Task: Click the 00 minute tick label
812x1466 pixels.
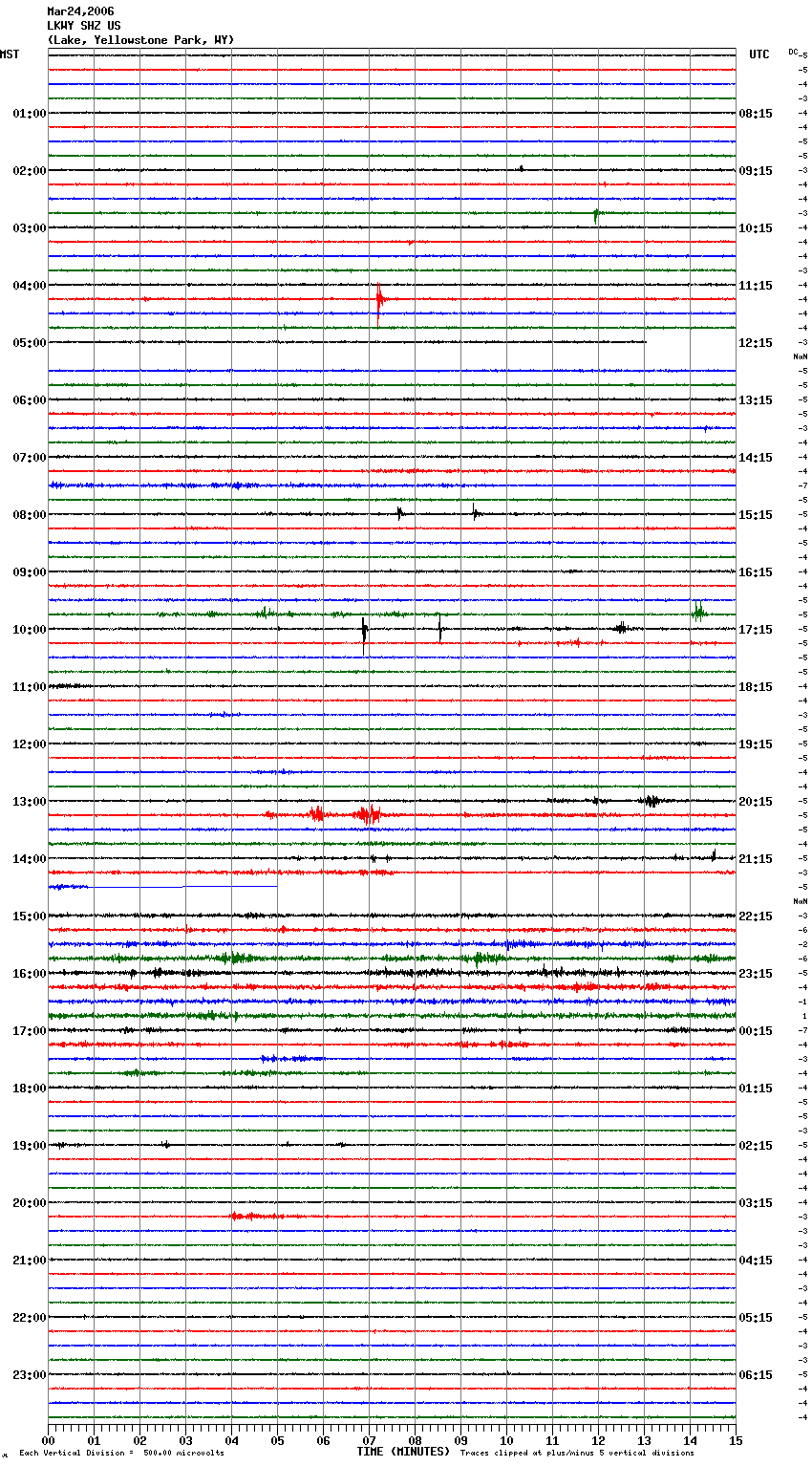Action: (48, 1440)
